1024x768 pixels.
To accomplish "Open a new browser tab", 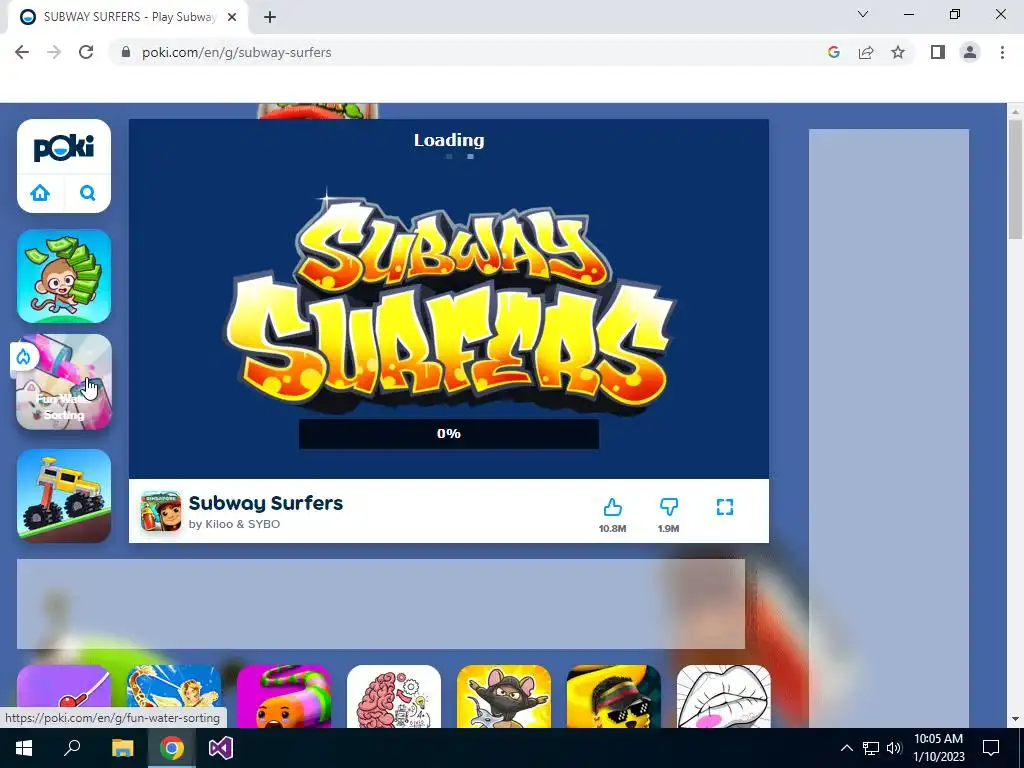I will [270, 17].
